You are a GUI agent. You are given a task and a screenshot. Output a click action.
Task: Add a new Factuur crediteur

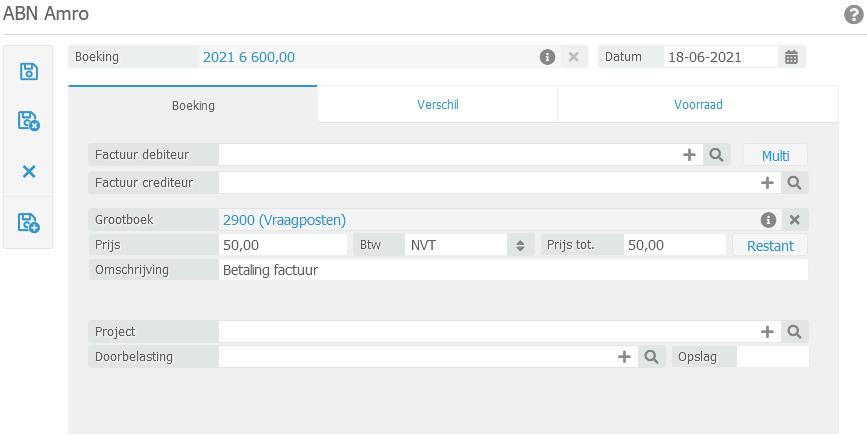pyautogui.click(x=767, y=183)
